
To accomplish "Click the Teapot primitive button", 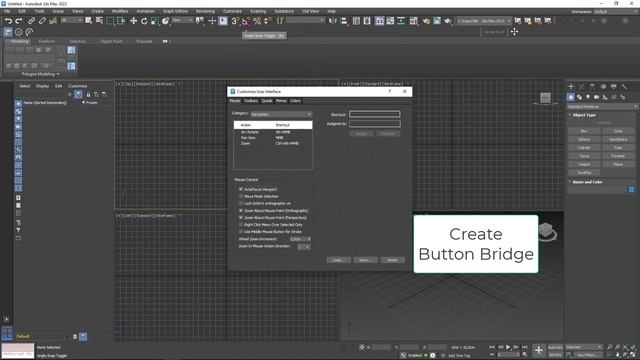I will pyautogui.click(x=584, y=164).
